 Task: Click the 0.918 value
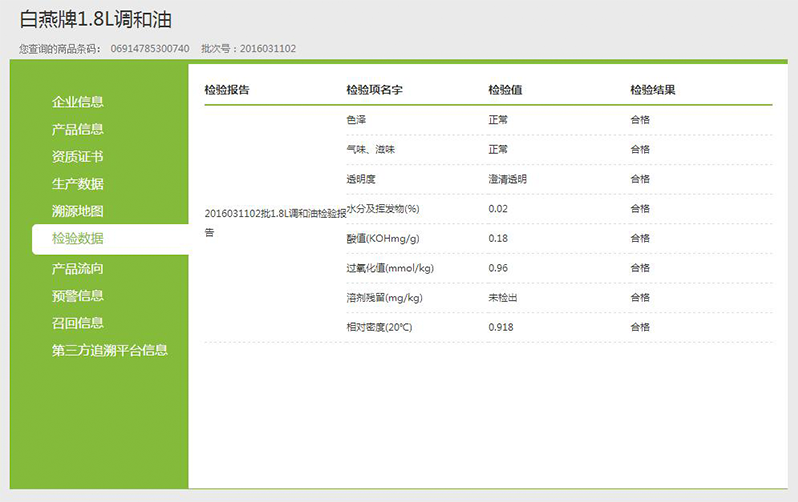[x=501, y=327]
